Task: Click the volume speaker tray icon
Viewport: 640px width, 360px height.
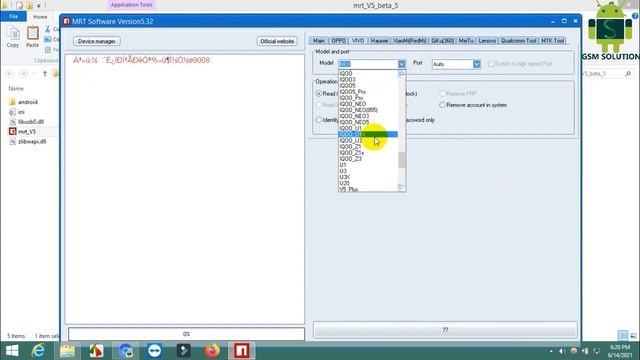Action: [x=562, y=351]
